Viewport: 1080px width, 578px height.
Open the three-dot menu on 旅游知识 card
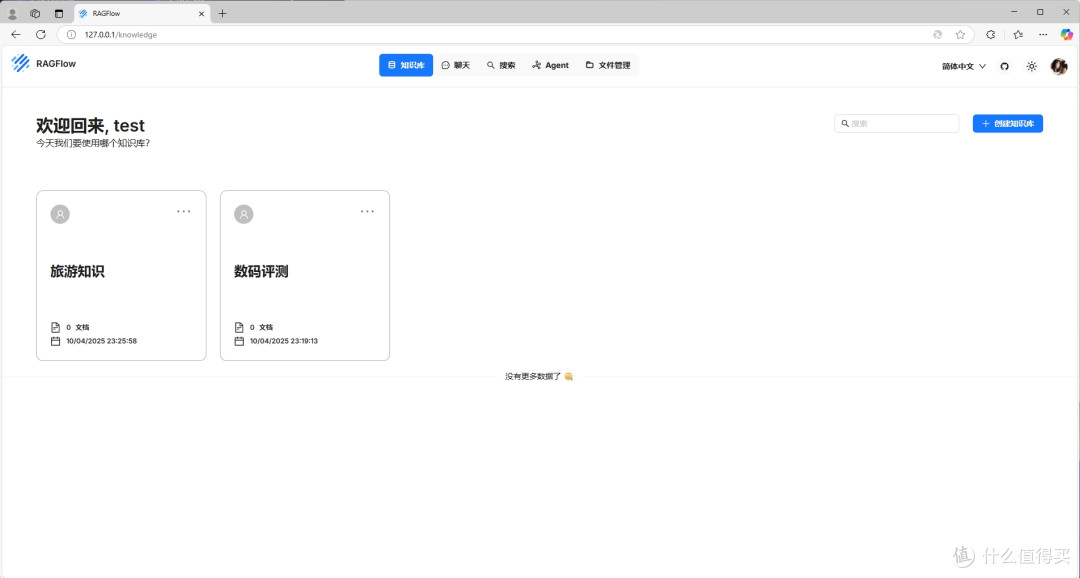pyautogui.click(x=183, y=211)
